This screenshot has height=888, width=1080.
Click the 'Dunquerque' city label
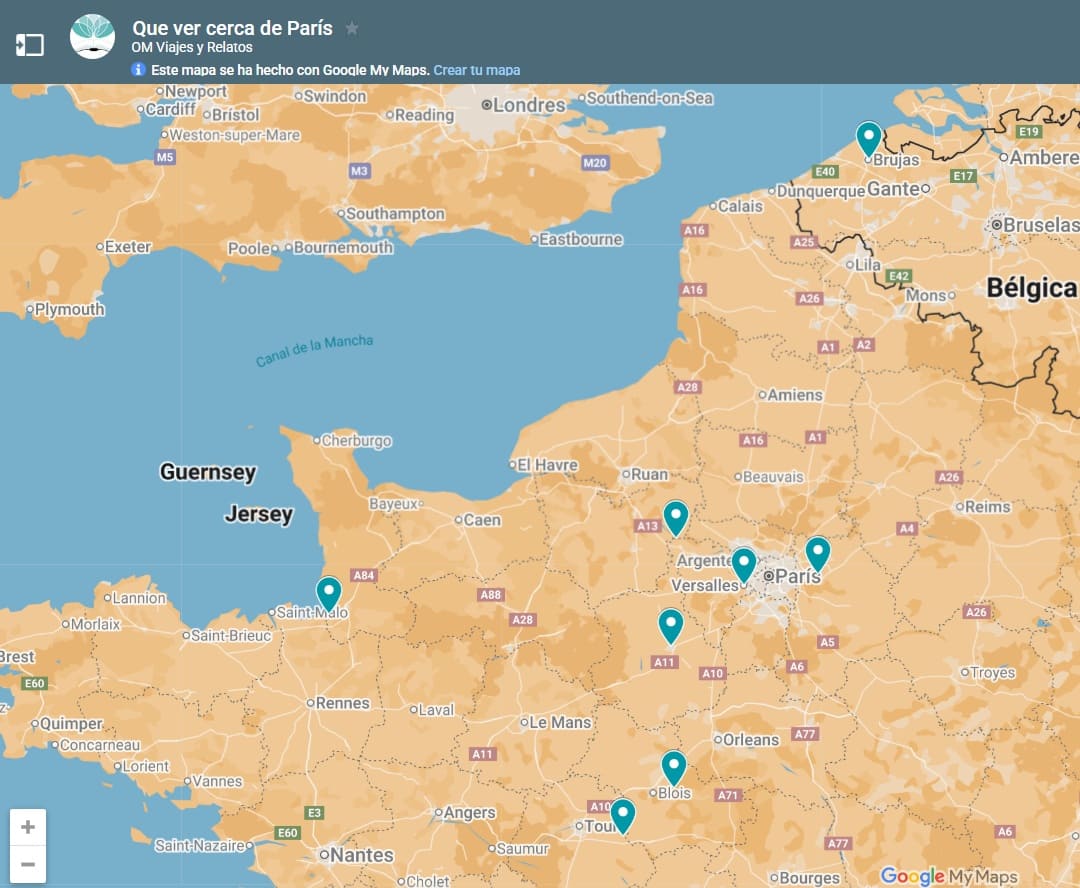point(820,191)
